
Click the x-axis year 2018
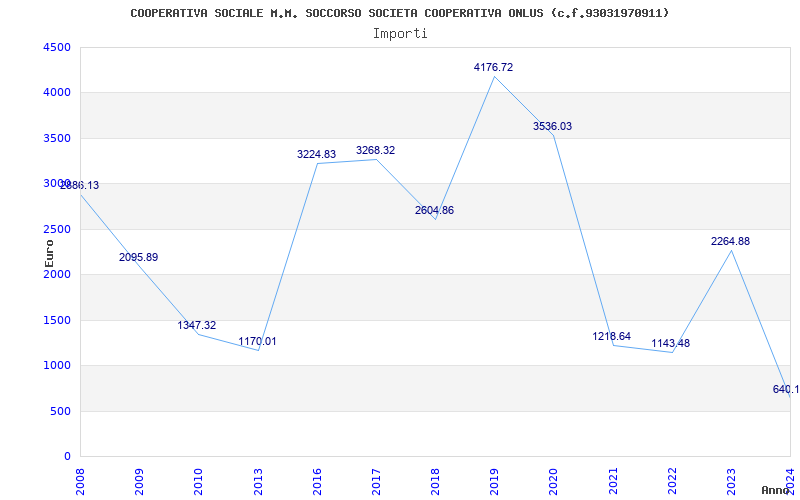click(435, 481)
